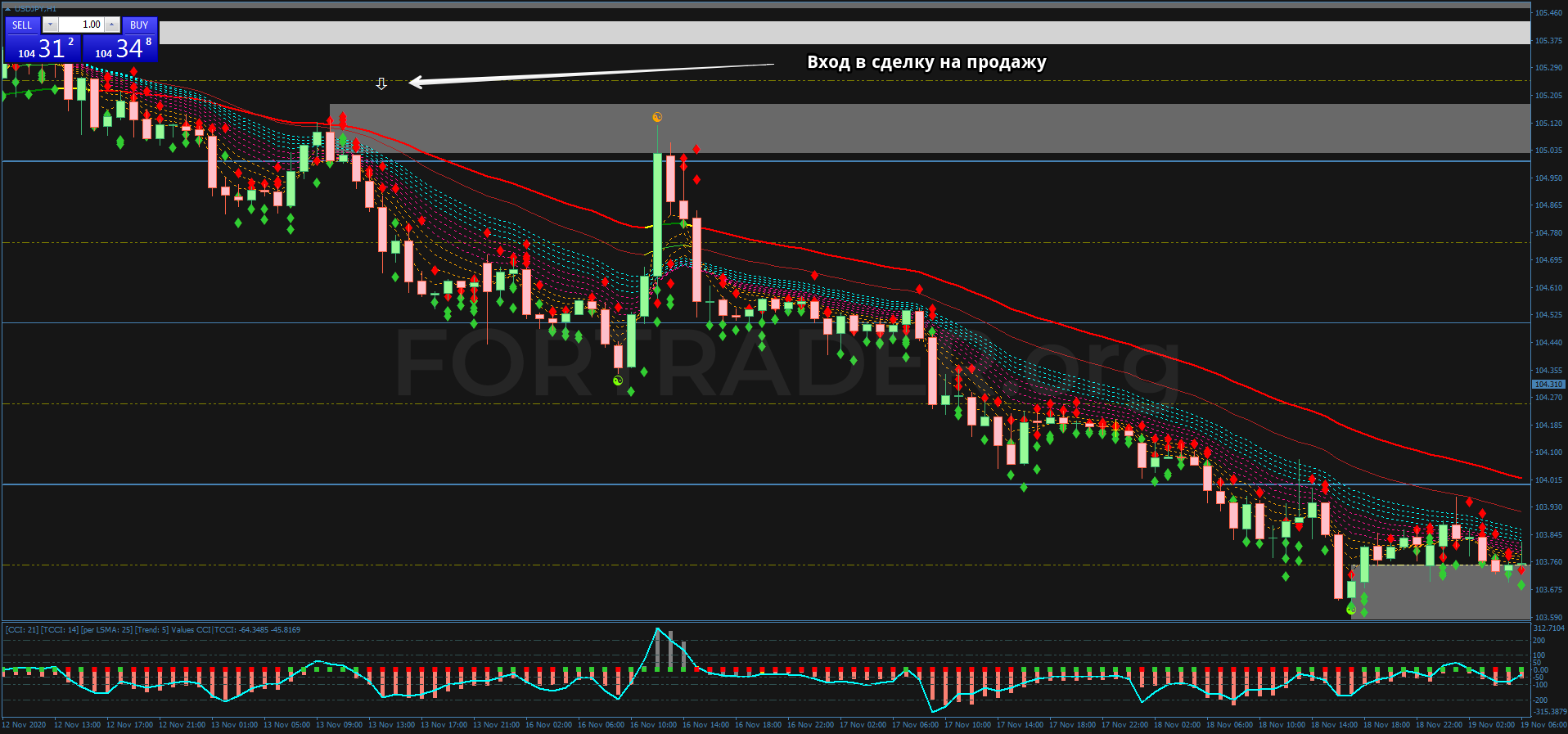
Task: Click the 104.34 buy price tile
Action: (120, 48)
